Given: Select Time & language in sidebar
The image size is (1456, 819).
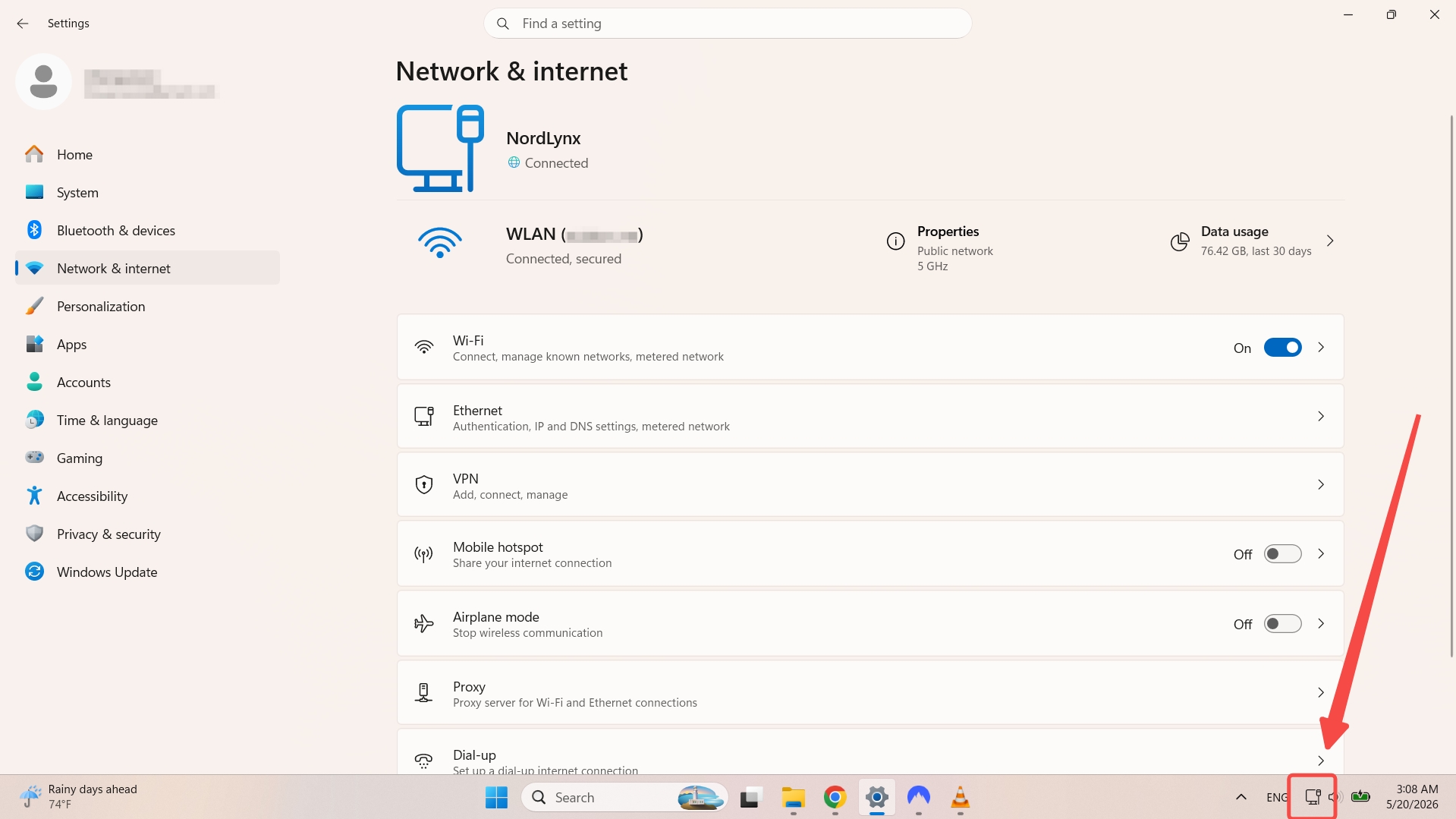Looking at the screenshot, I should coord(147,420).
